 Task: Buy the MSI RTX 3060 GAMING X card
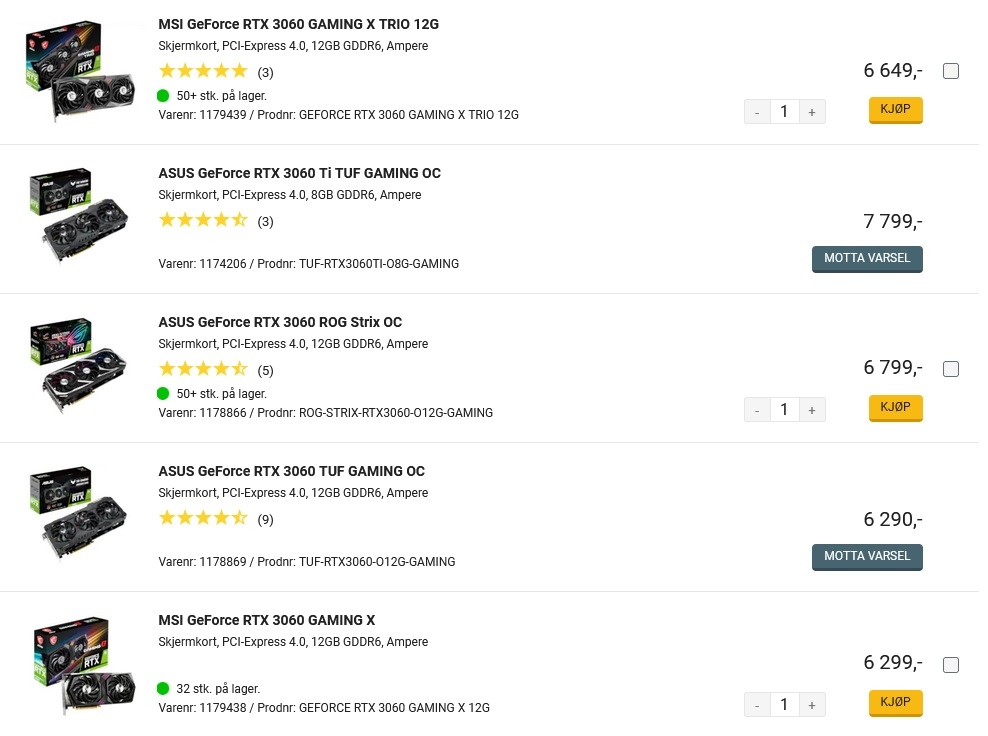pos(895,703)
